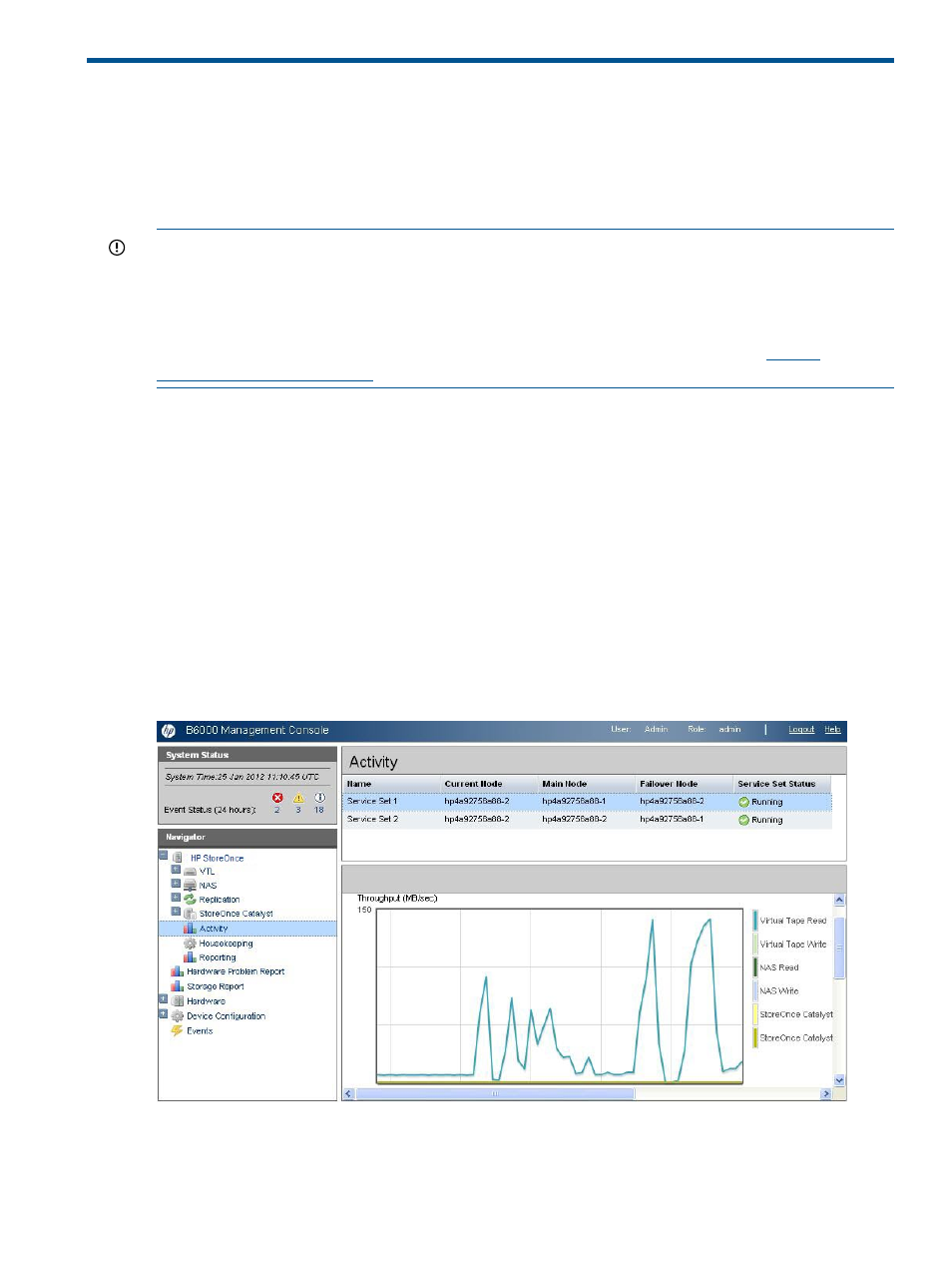This screenshot has width=952, height=1268.
Task: Click Service Set 1 green Running icon
Action: click(743, 802)
